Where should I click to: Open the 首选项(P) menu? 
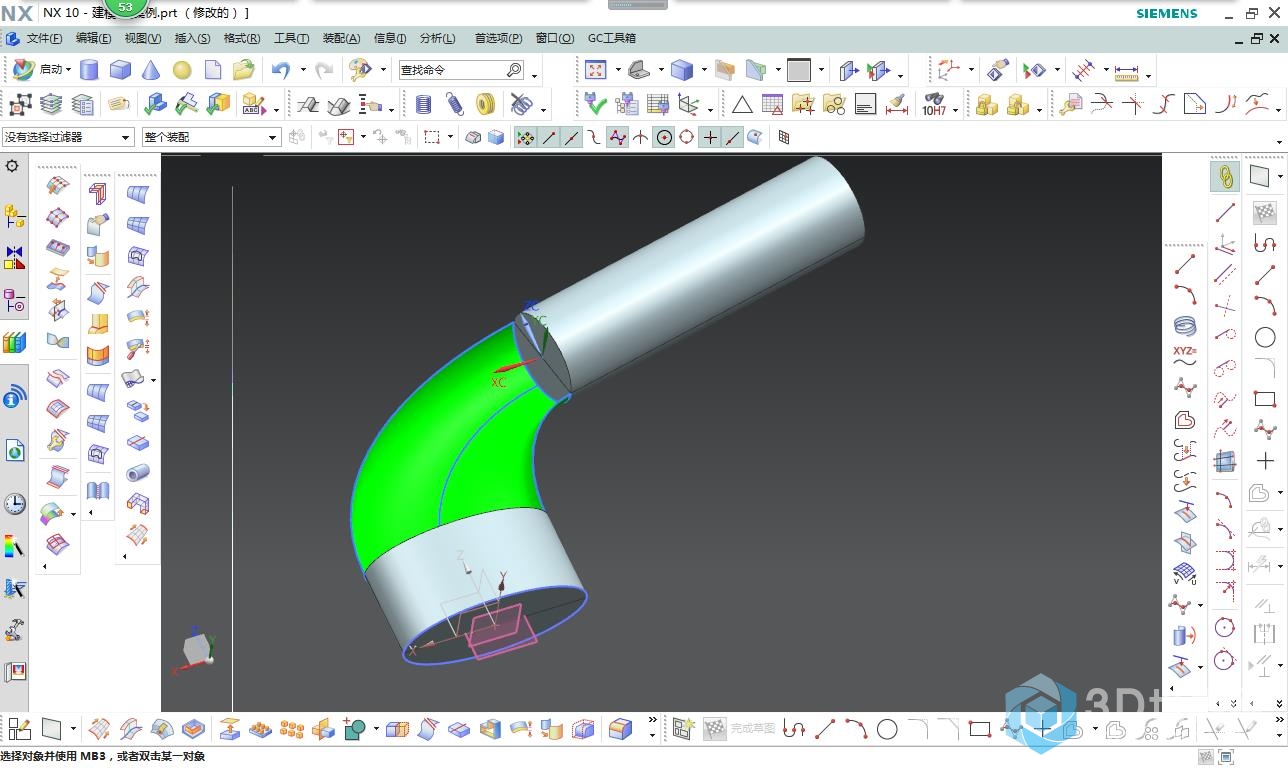[498, 38]
